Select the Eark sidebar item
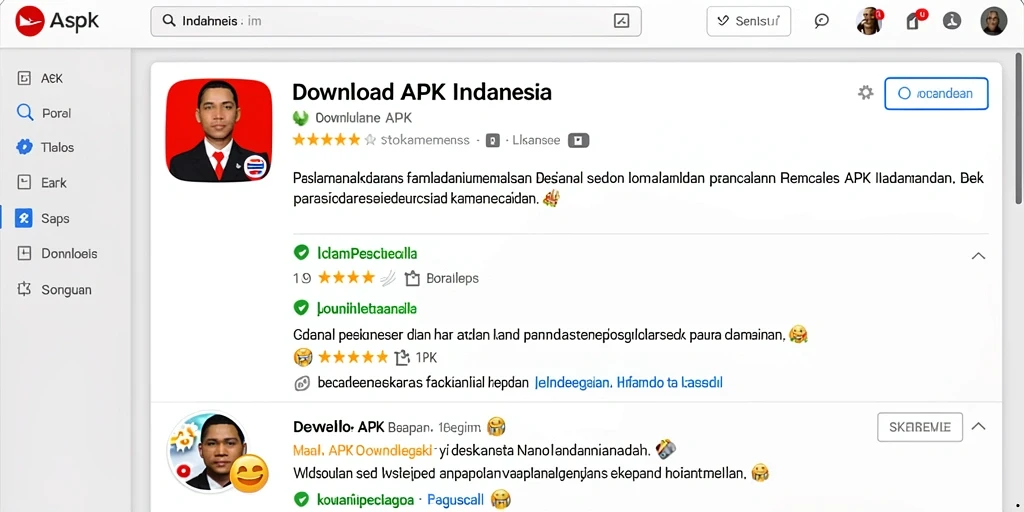1024x512 pixels. pos(65,183)
